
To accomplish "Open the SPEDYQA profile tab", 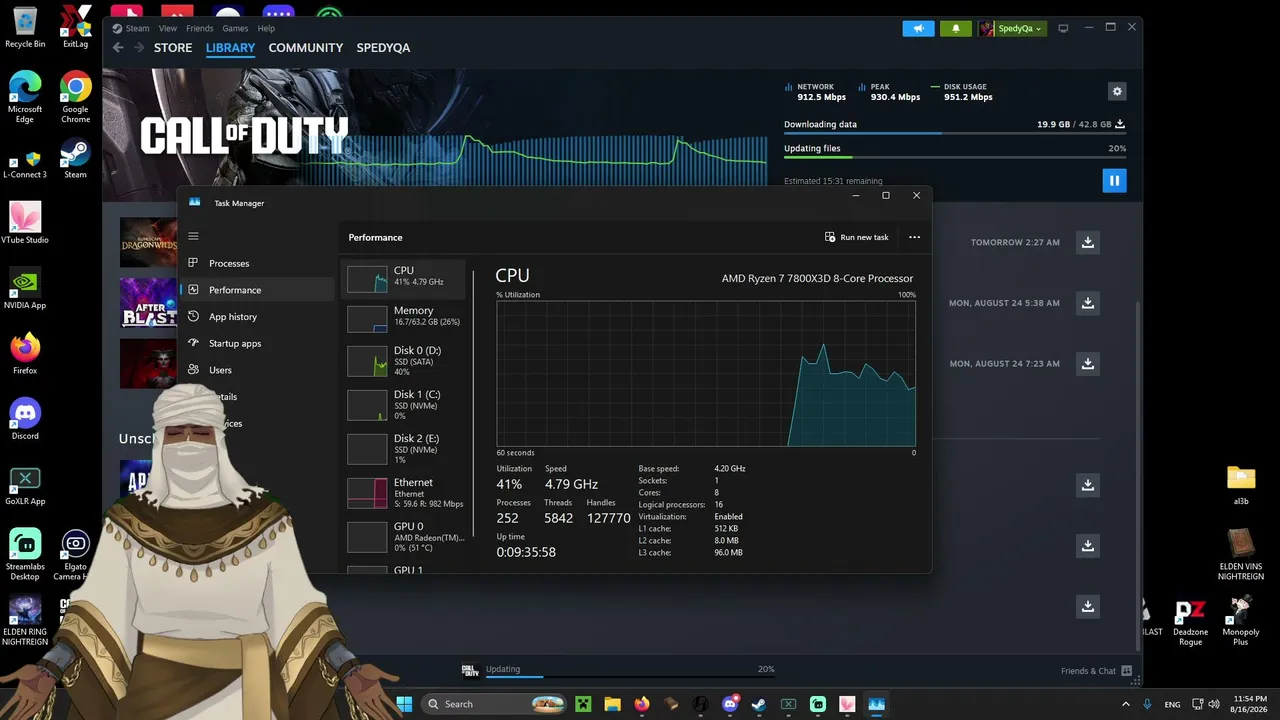I will [x=383, y=48].
